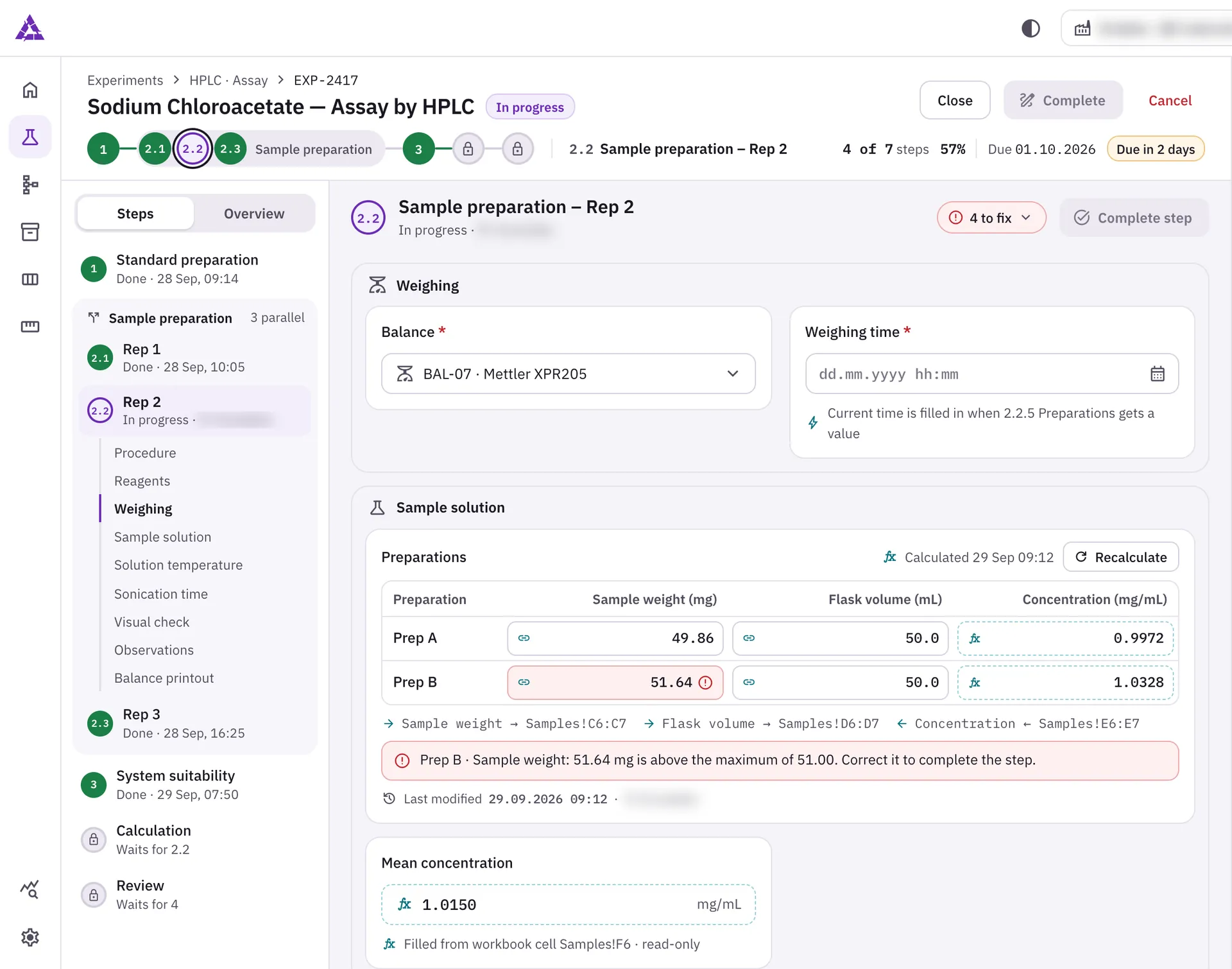Image resolution: width=1232 pixels, height=969 pixels.
Task: Click the first locked step in tracker
Action: 468,149
